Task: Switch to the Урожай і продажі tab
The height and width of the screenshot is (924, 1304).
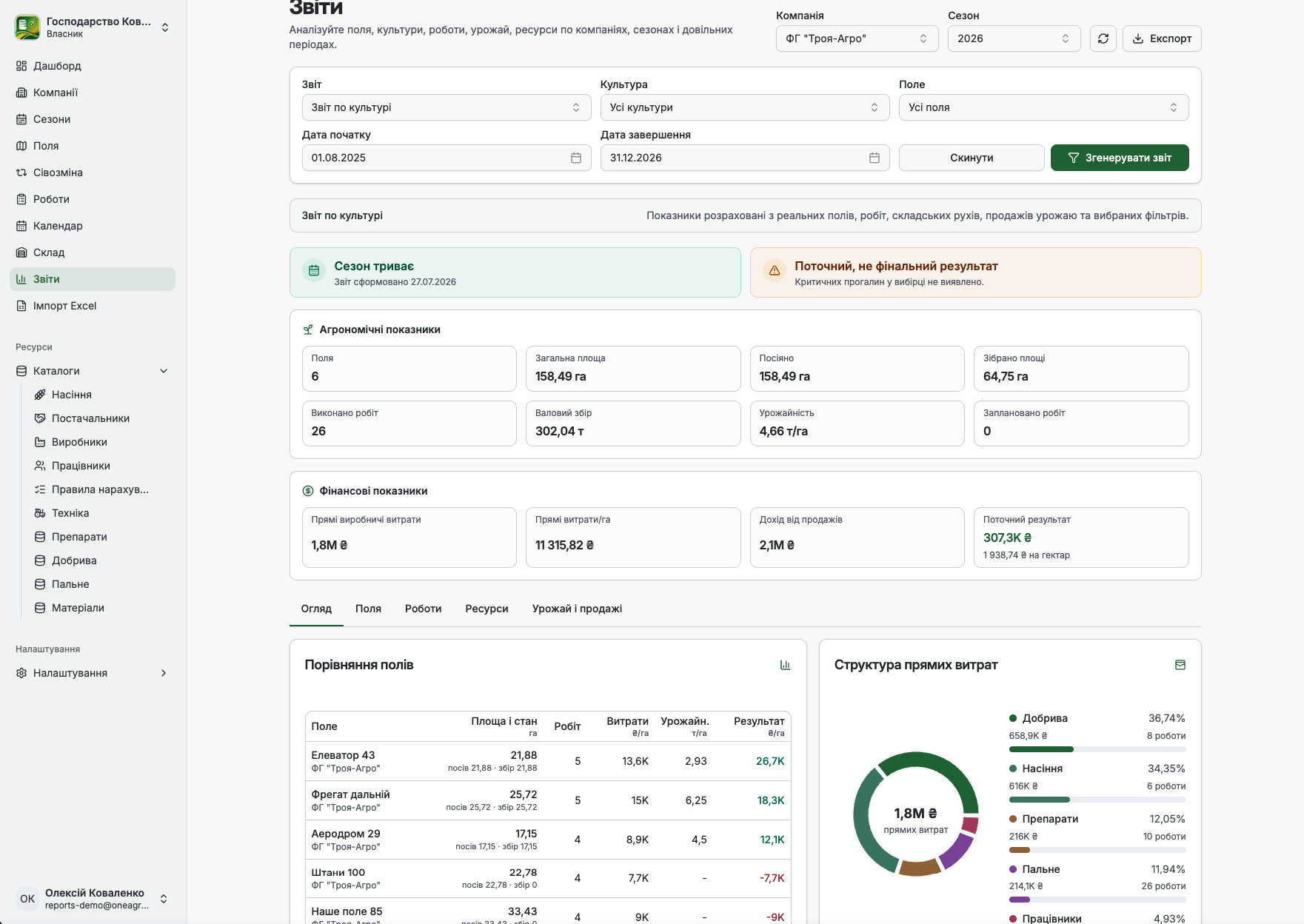Action: pos(577,609)
